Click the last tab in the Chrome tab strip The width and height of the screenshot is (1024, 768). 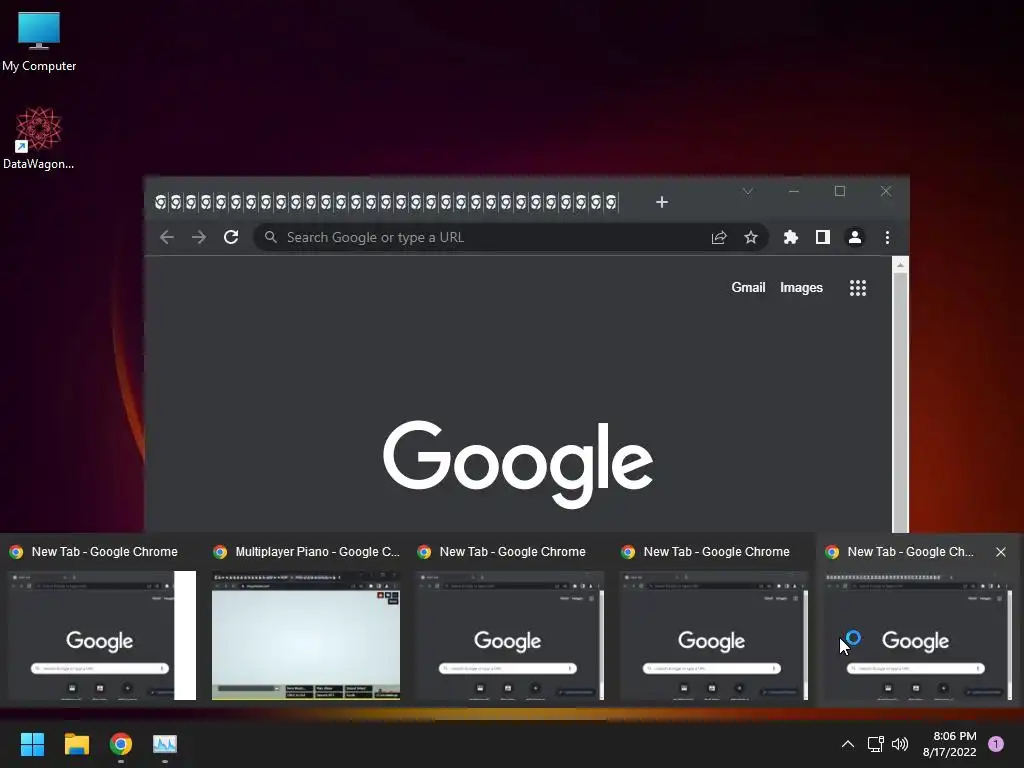(611, 202)
